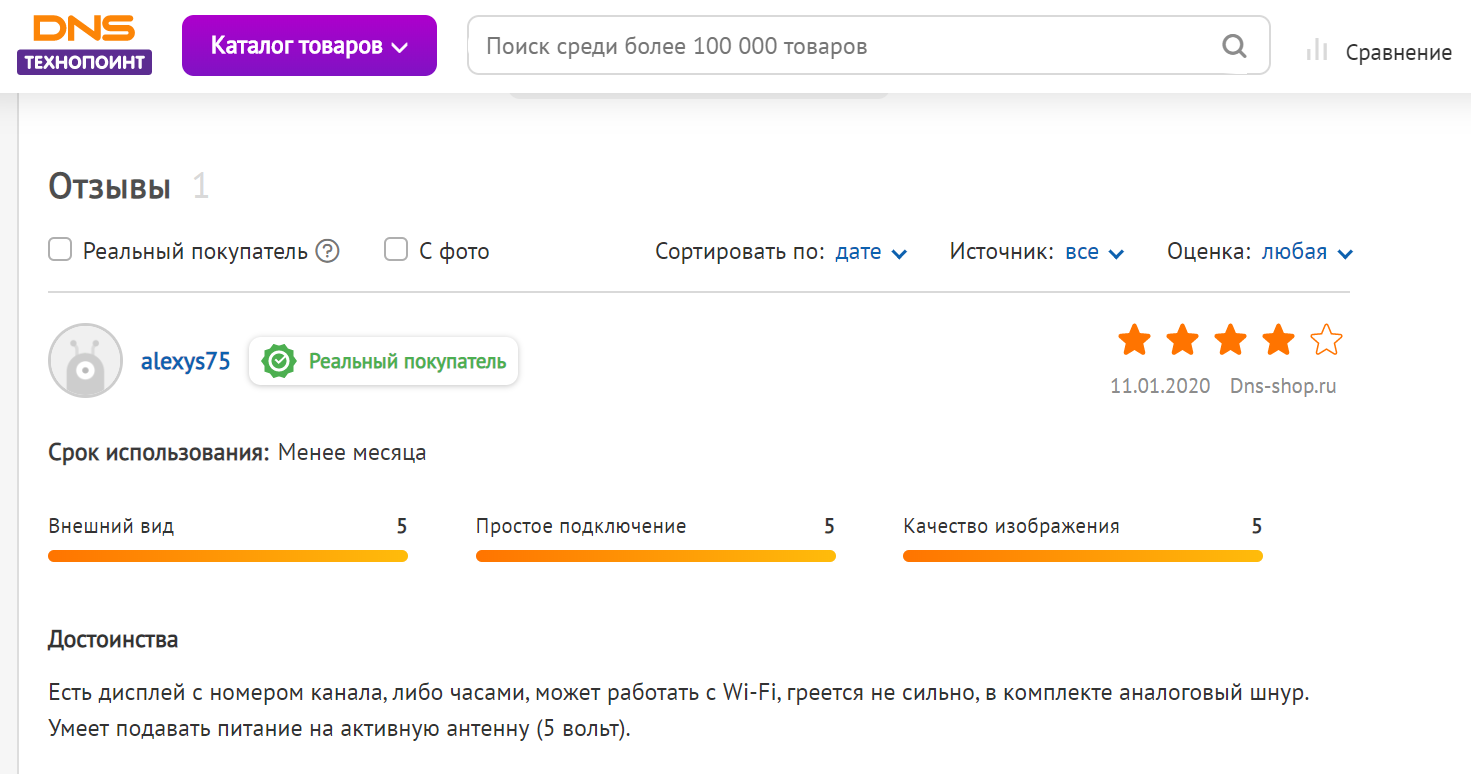Click the Отзывы heading
The width and height of the screenshot is (1471, 774).
[x=110, y=186]
